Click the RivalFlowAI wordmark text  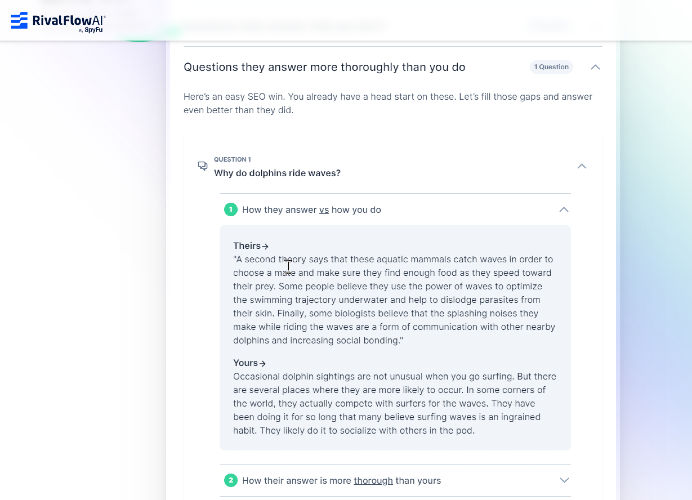[68, 20]
